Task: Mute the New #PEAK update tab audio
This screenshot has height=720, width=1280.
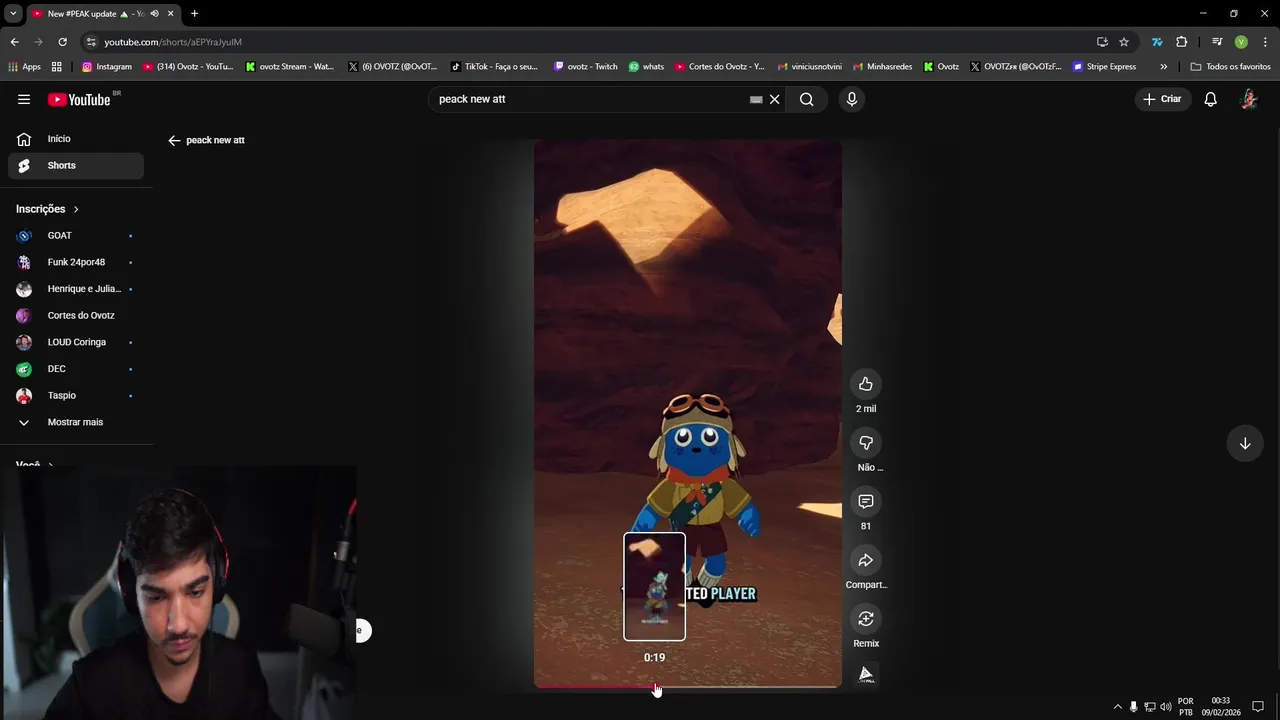Action: click(154, 14)
